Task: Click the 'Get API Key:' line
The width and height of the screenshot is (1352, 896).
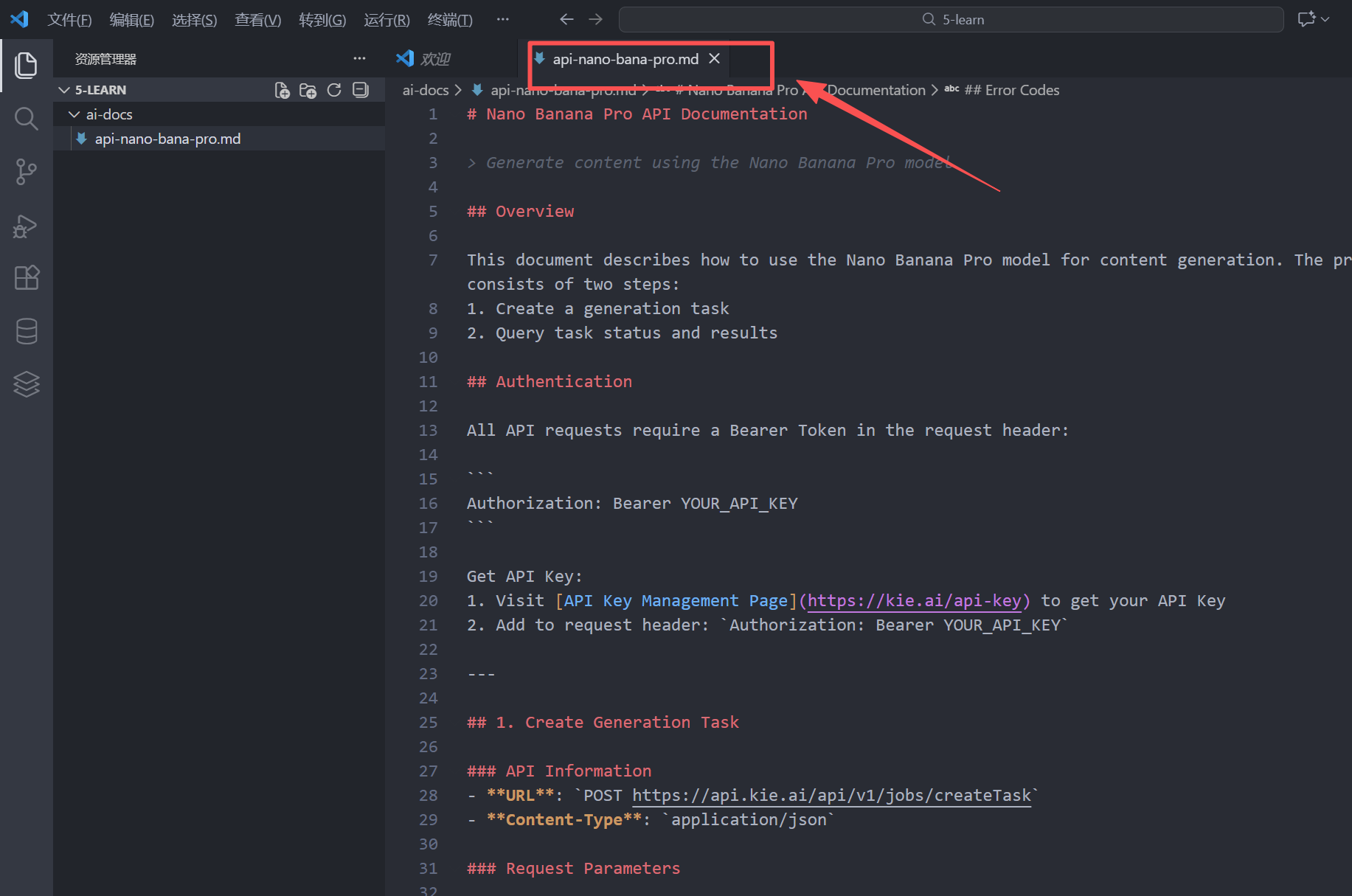Action: coord(524,577)
